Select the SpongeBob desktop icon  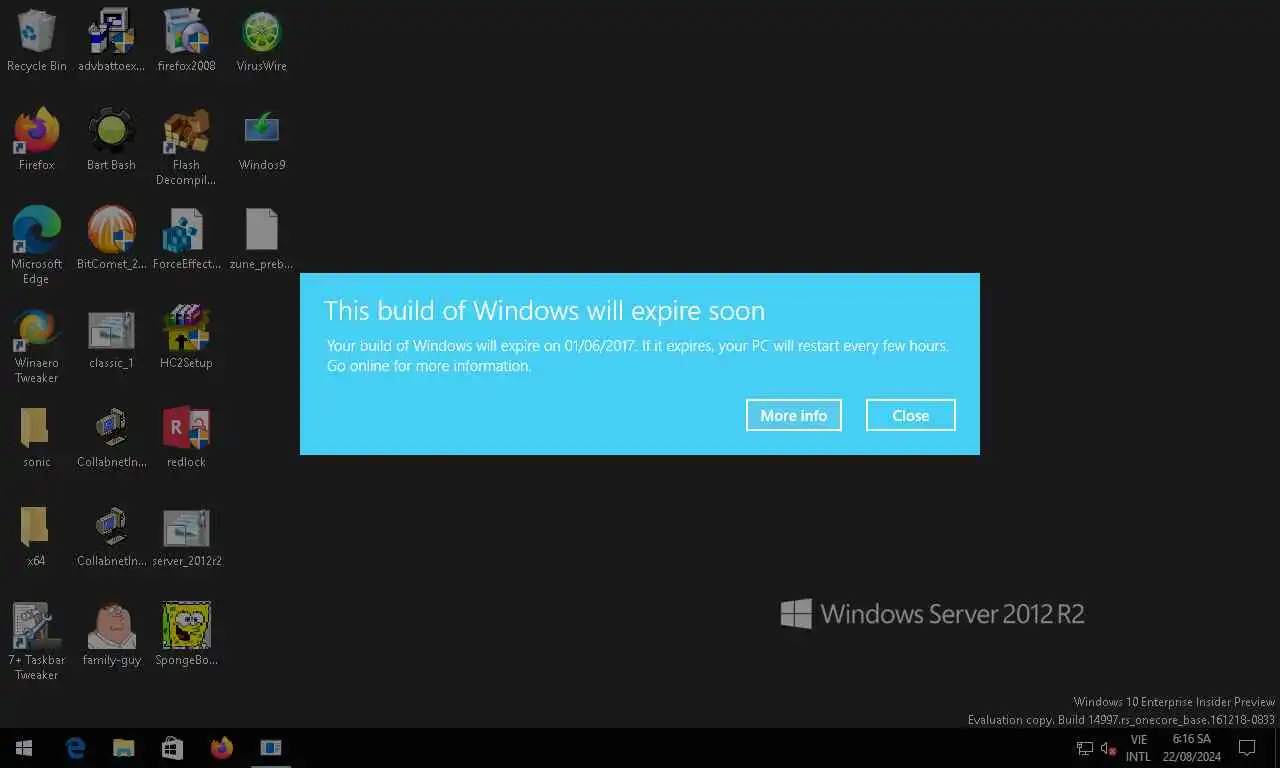(186, 634)
